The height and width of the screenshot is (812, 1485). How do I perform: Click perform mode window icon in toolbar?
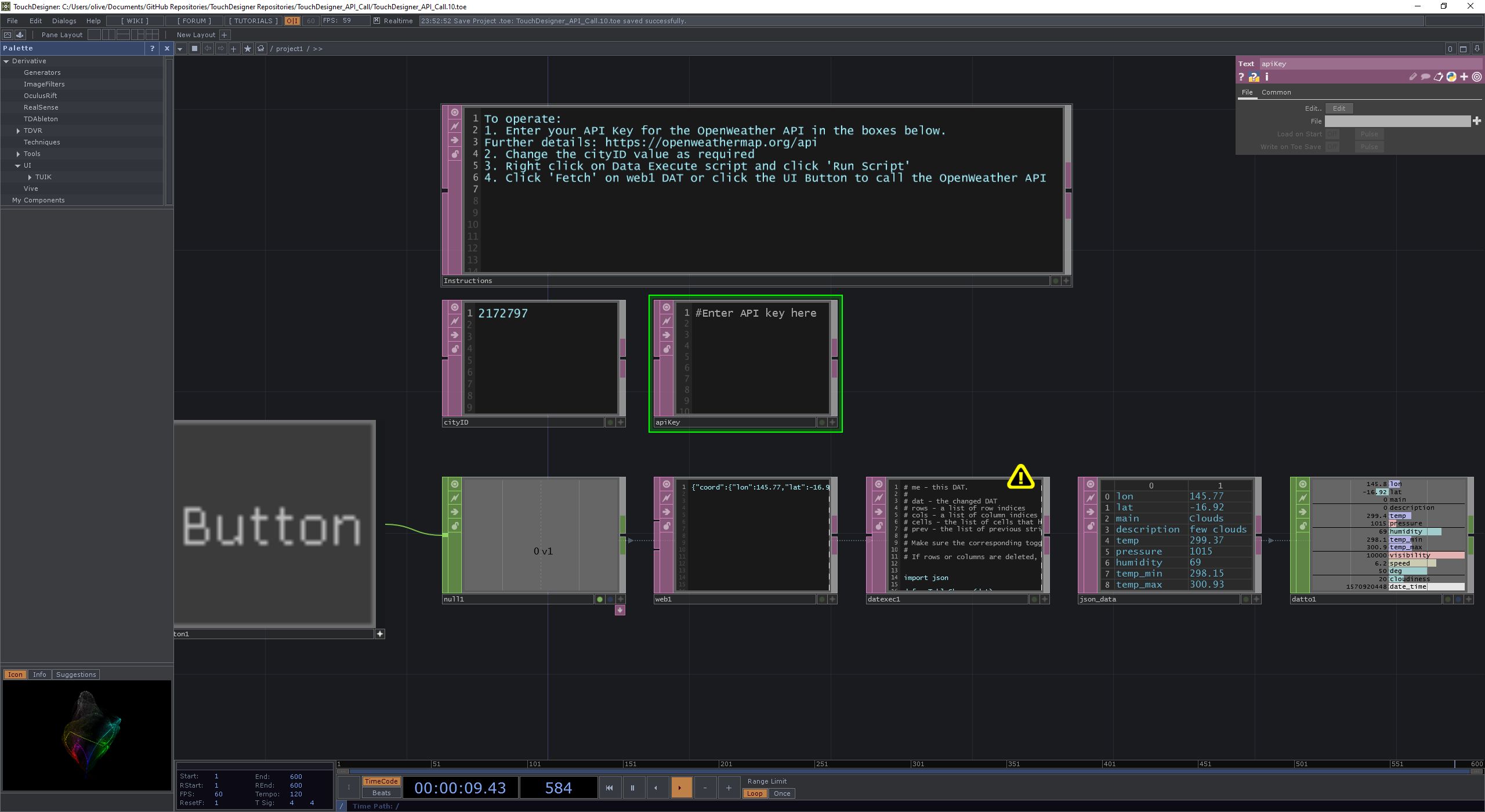[8, 35]
